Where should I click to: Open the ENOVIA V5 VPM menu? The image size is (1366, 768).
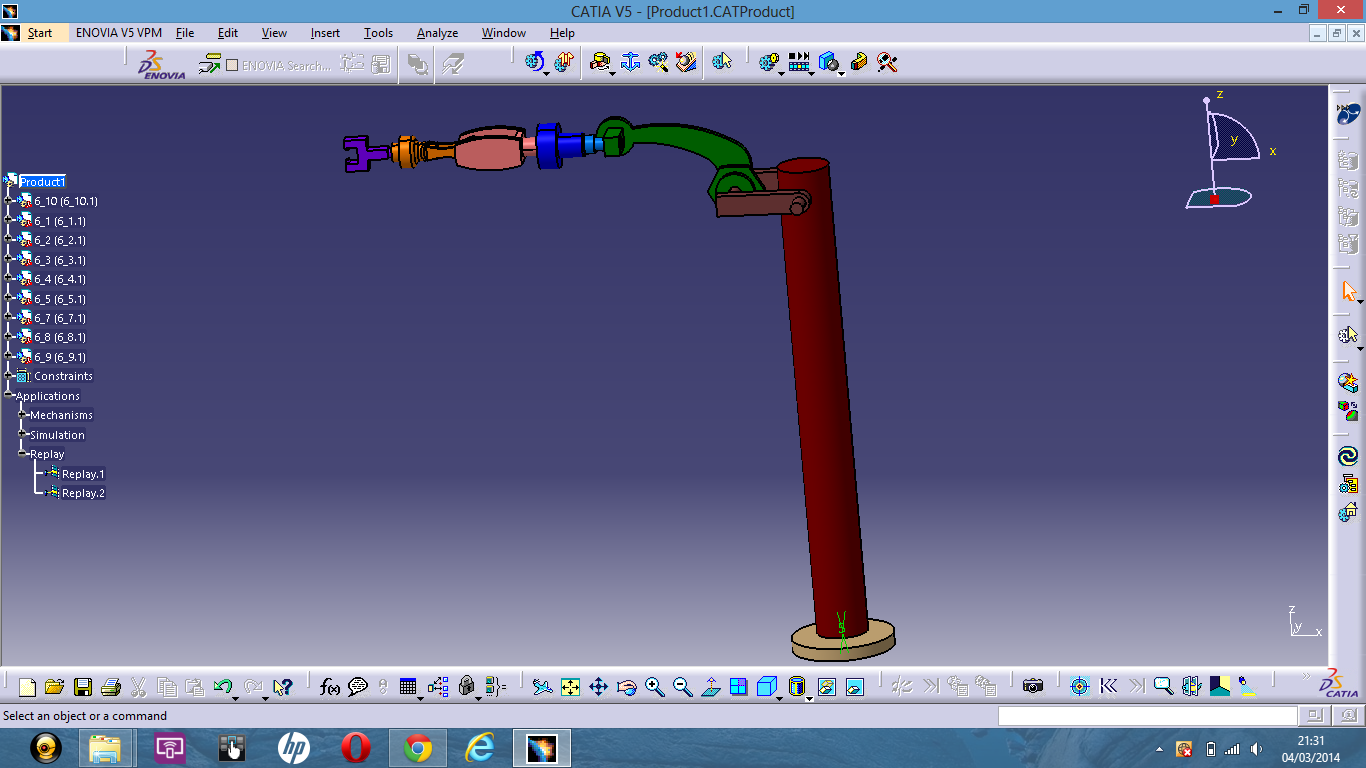[x=119, y=33]
